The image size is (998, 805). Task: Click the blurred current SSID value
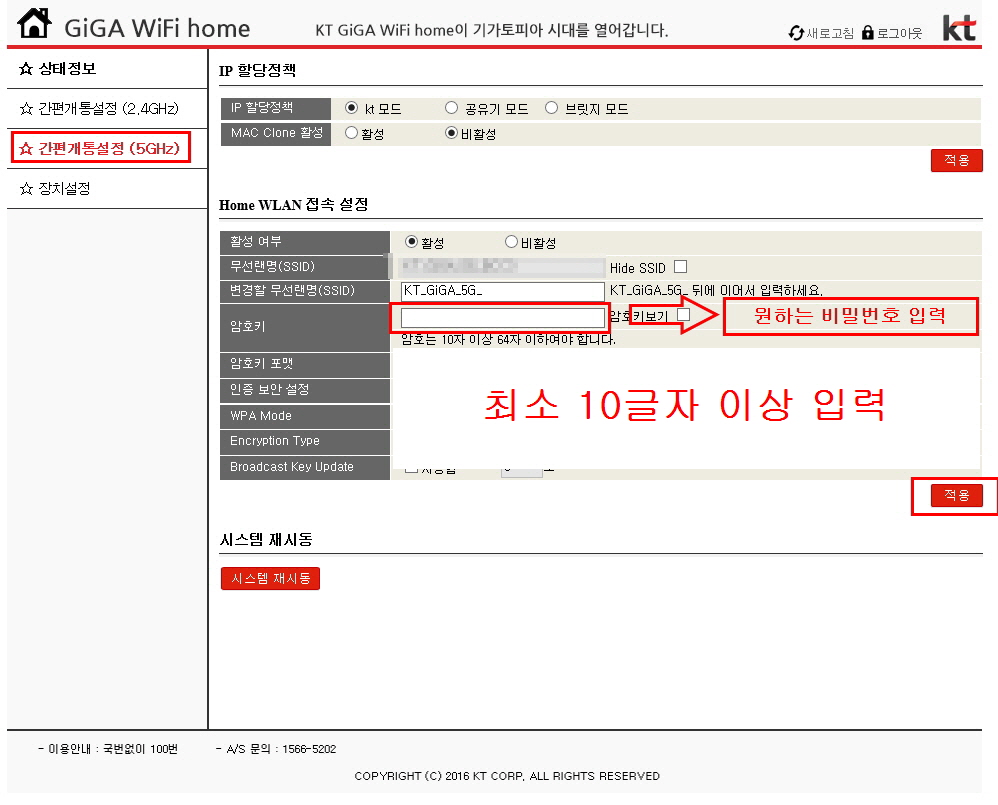click(x=503, y=266)
